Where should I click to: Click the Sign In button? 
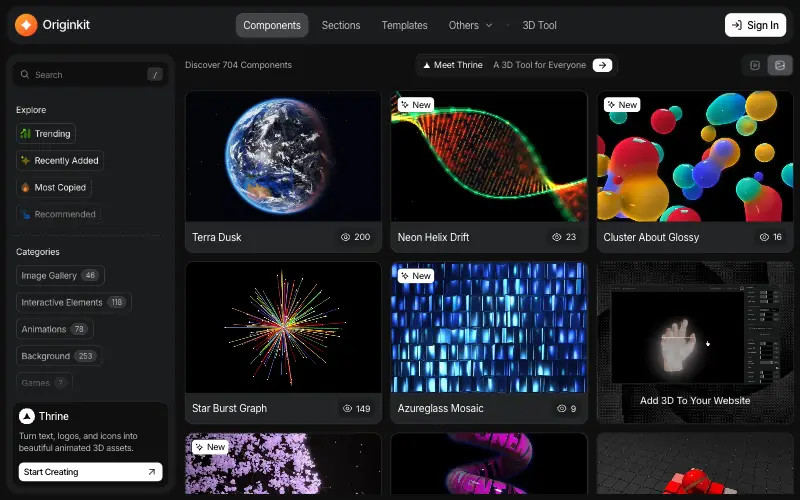tap(755, 25)
